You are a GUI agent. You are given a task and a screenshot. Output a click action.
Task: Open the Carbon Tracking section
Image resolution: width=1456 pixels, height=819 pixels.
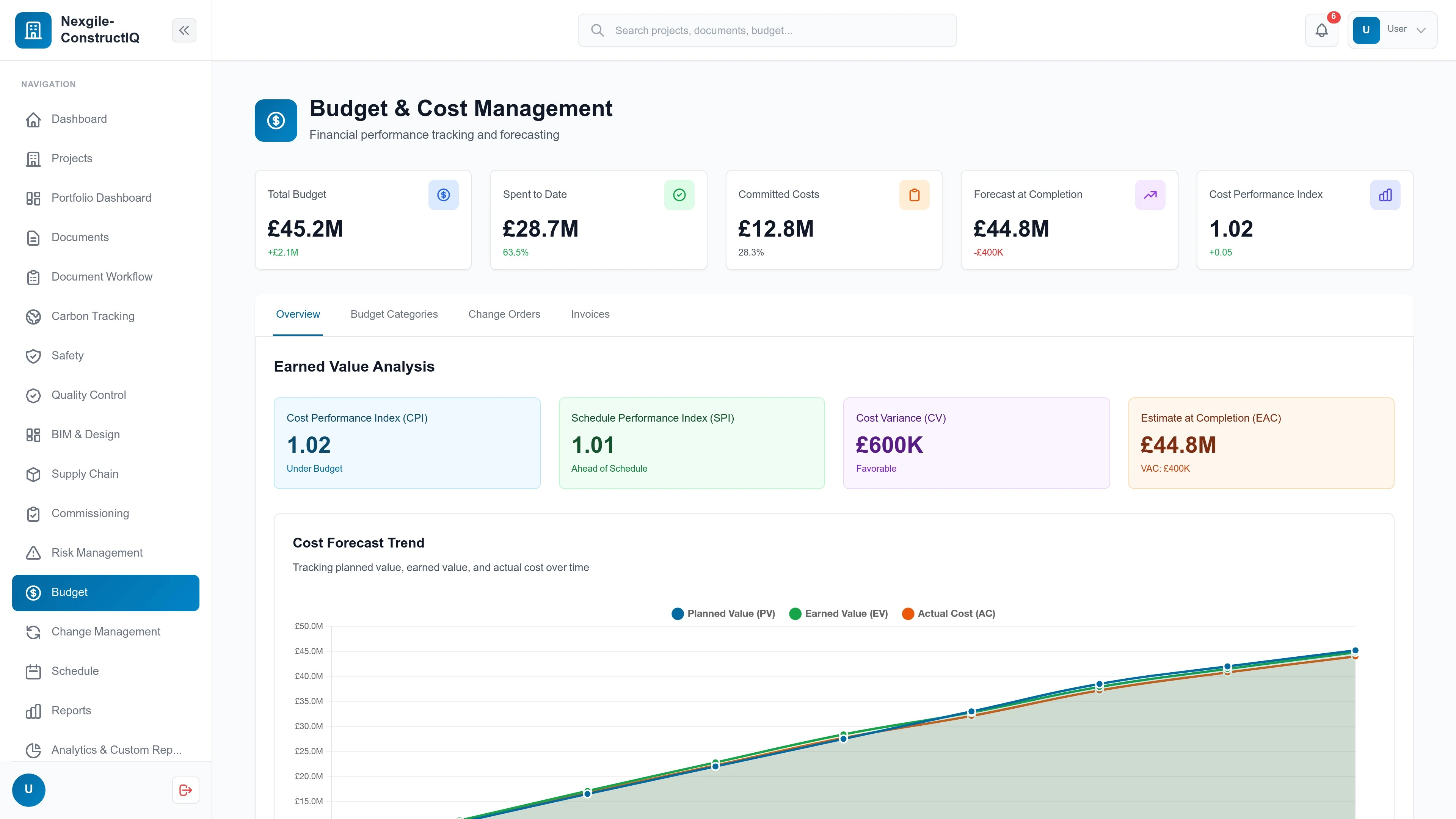click(x=93, y=316)
